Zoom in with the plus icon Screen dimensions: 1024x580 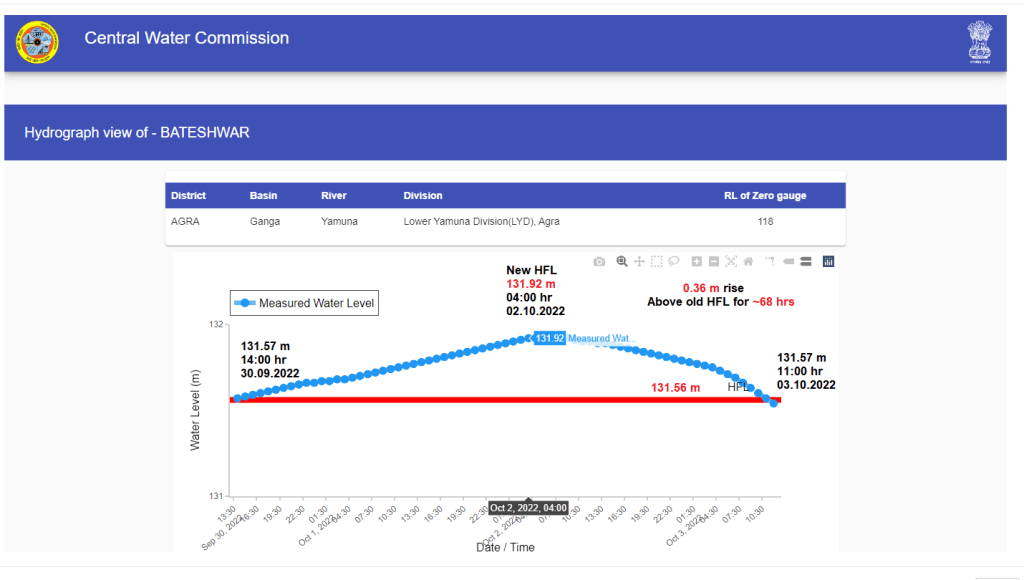click(x=697, y=262)
